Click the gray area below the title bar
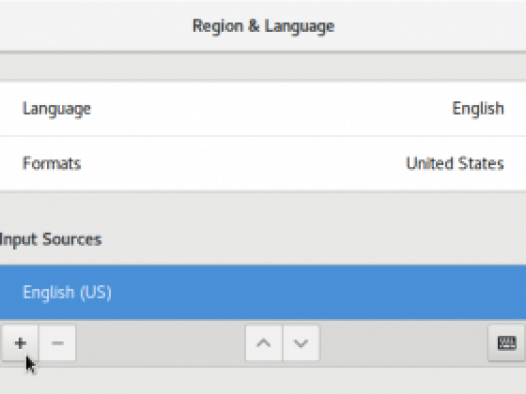This screenshot has width=526, height=394. [263, 66]
